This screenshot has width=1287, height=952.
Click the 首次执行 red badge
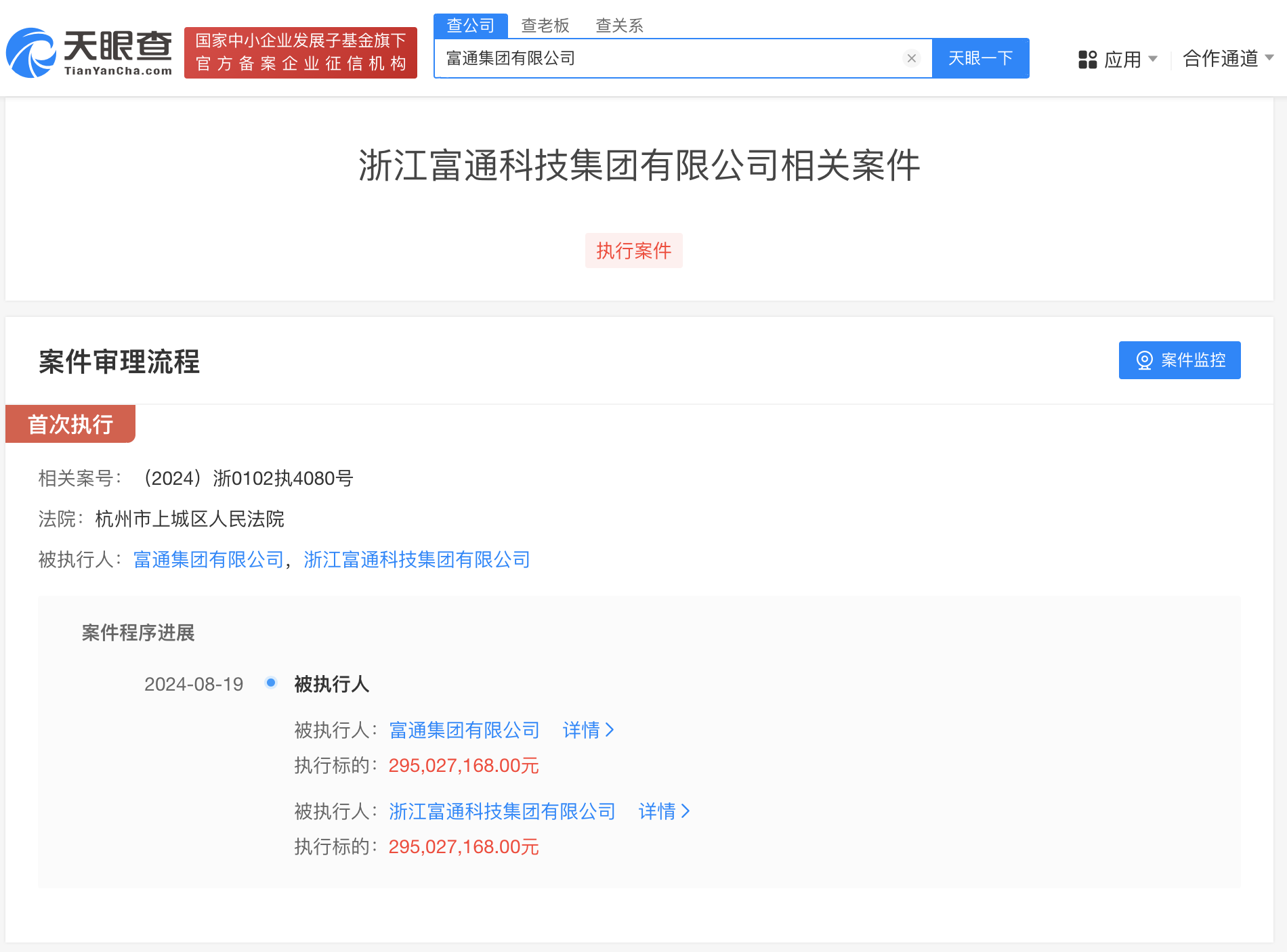pos(70,424)
